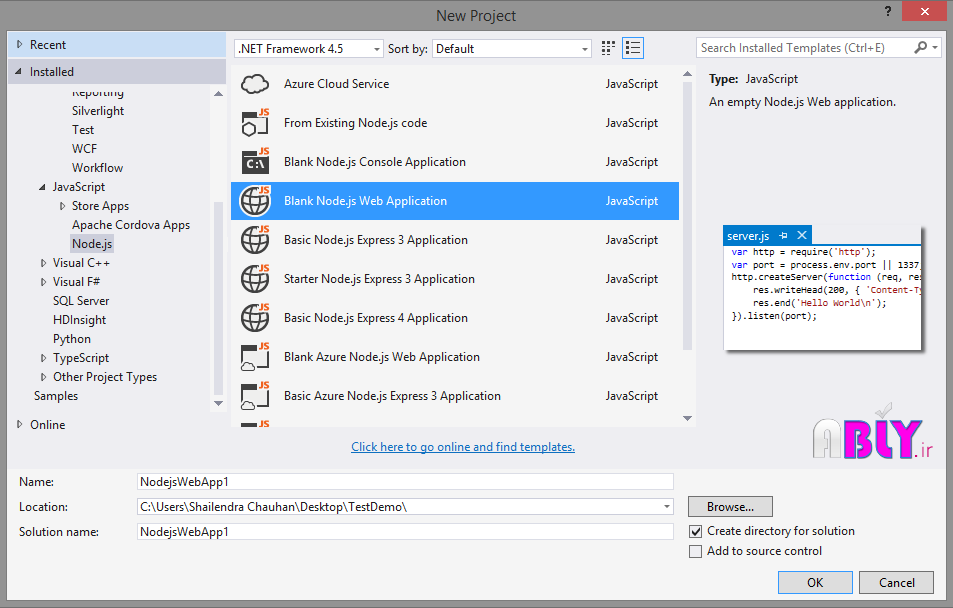The height and width of the screenshot is (608, 953).
Task: Select HDInsight in the tree
Action: [79, 320]
